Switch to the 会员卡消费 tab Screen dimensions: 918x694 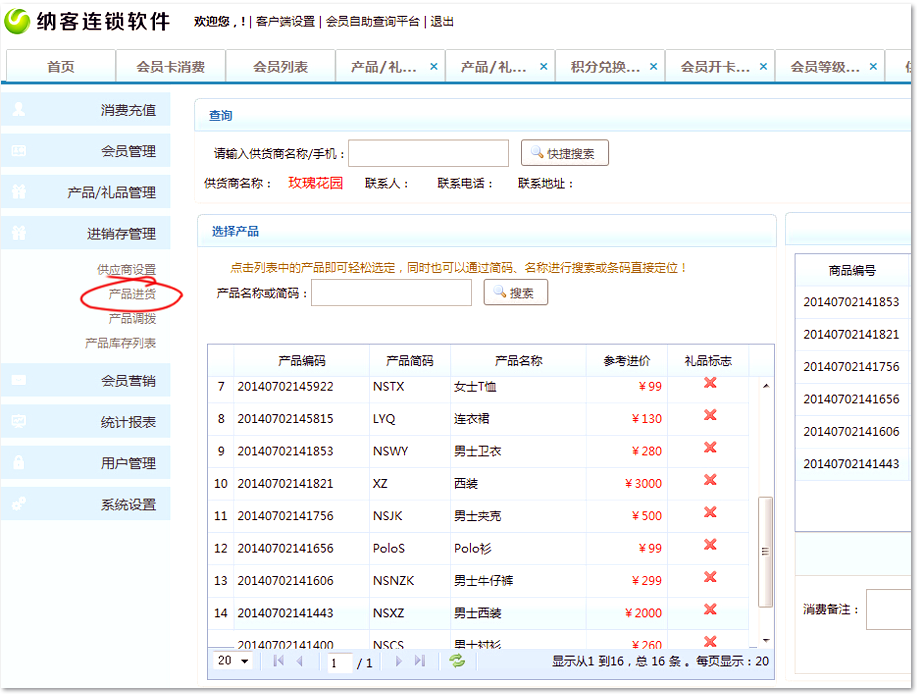[x=170, y=67]
